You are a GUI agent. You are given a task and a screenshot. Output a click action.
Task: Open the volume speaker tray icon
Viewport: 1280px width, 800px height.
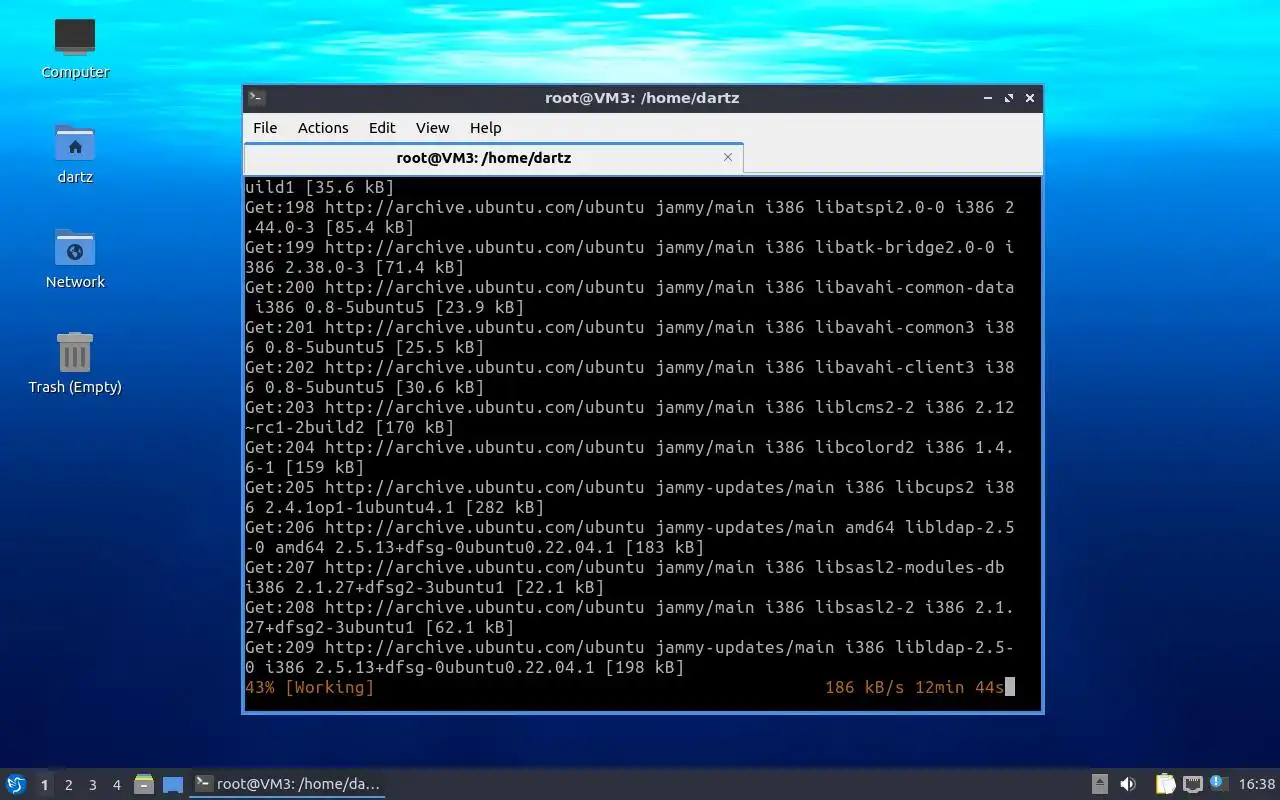pyautogui.click(x=1128, y=784)
